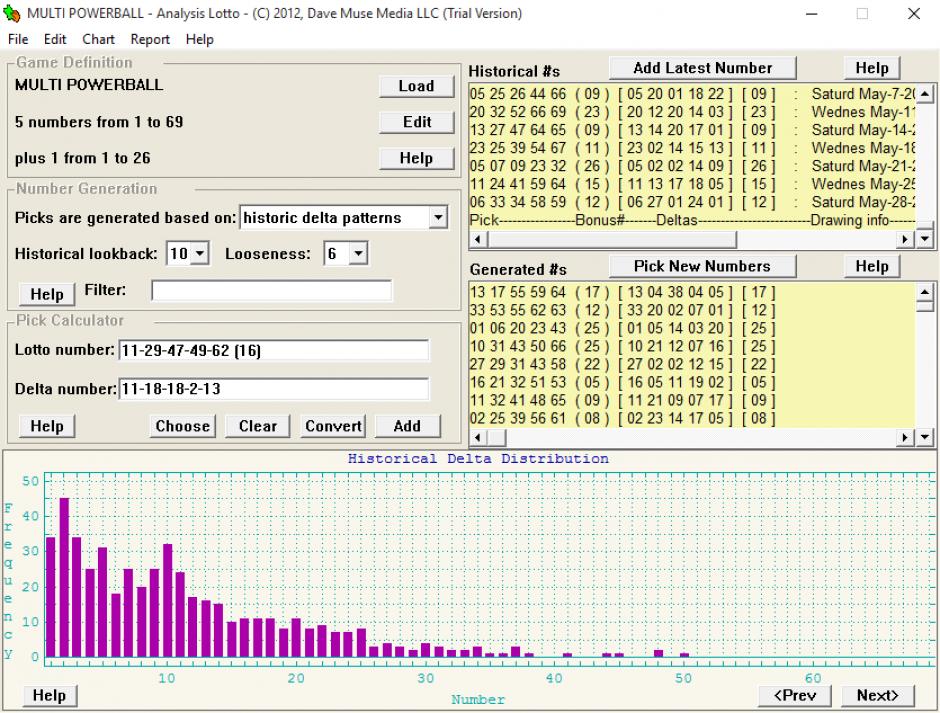
Task: Click the Help button above Historical list
Action: click(872, 68)
